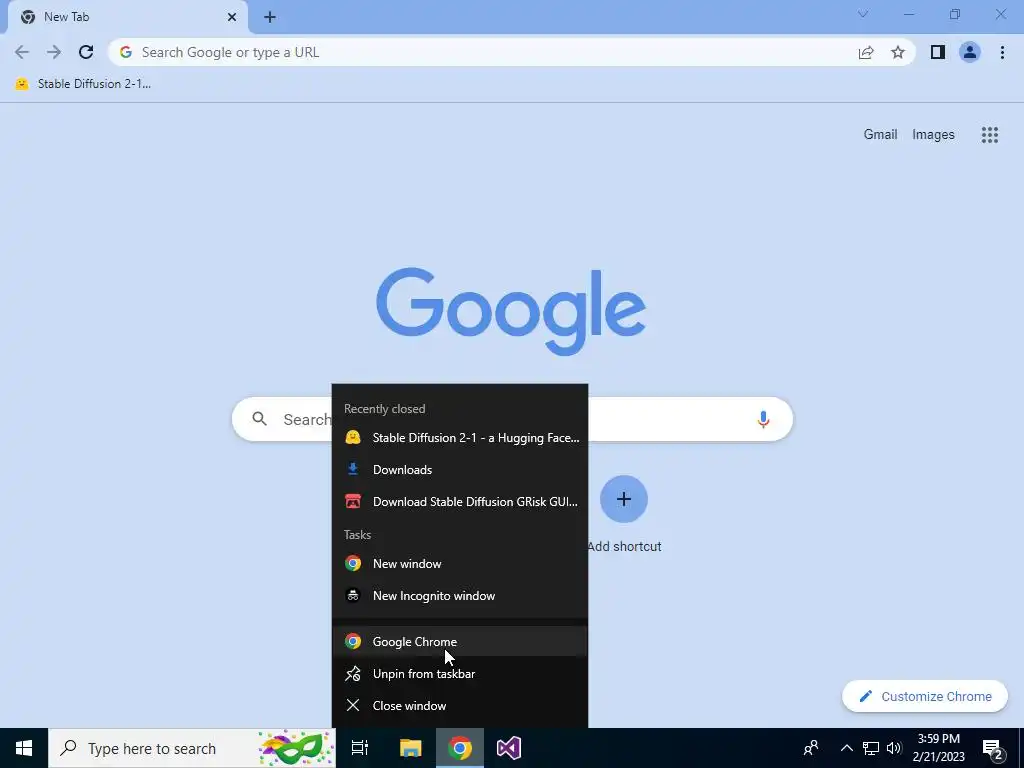Image resolution: width=1024 pixels, height=768 pixels.
Task: Open Task View on the taskbar
Action: (x=360, y=748)
